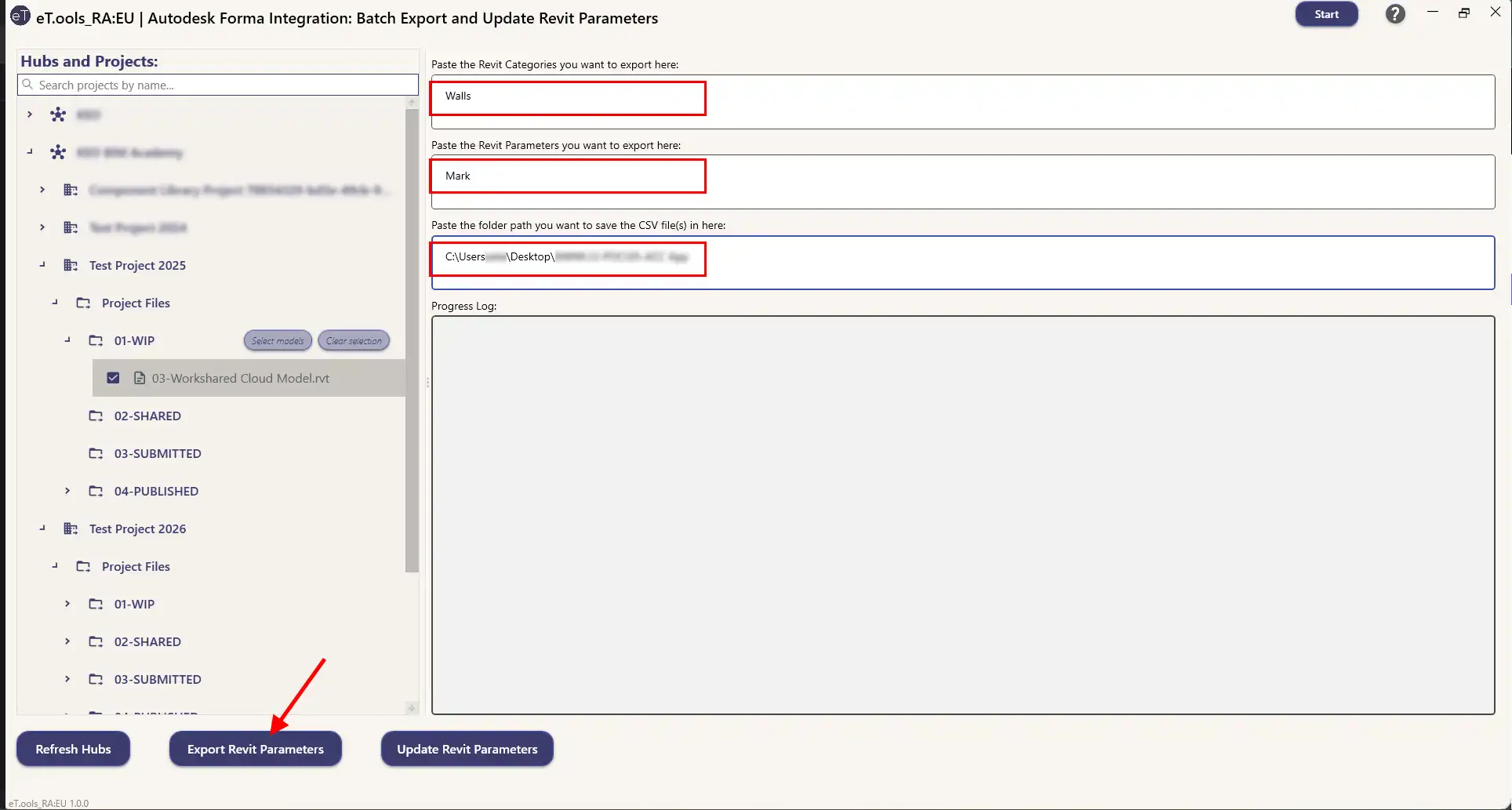1512x810 pixels.
Task: Collapse the Test Project 2025 node
Action: coord(42,265)
